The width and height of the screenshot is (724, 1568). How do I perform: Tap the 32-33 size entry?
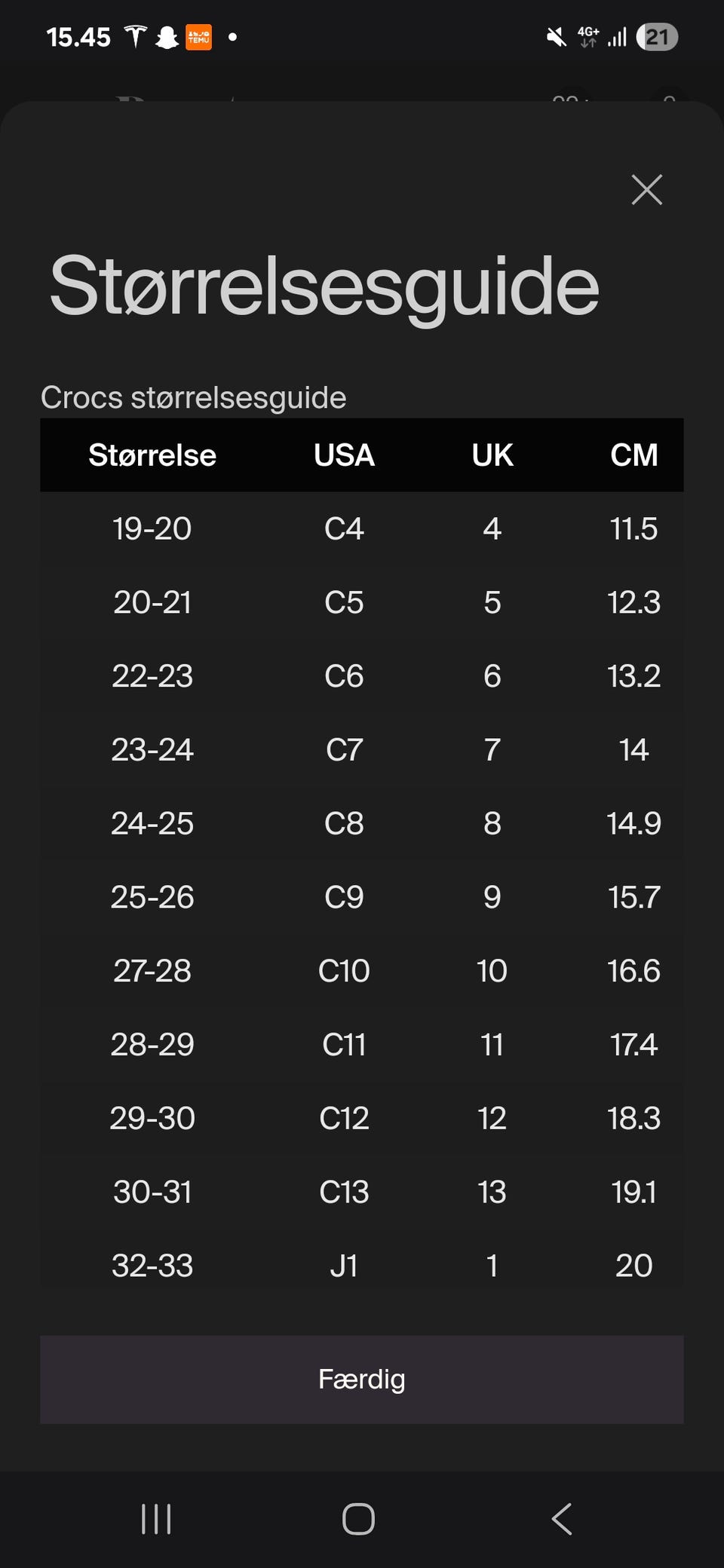(x=152, y=1265)
